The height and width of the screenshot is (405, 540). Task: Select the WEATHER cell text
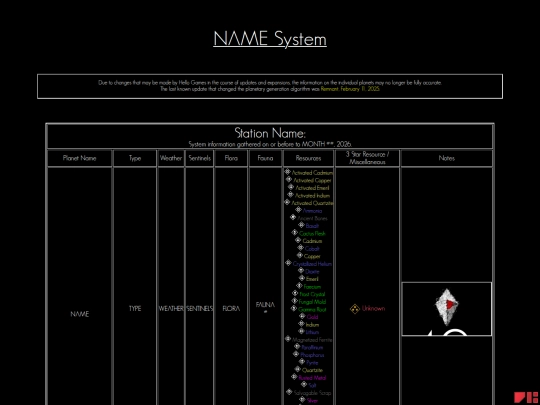pos(171,309)
